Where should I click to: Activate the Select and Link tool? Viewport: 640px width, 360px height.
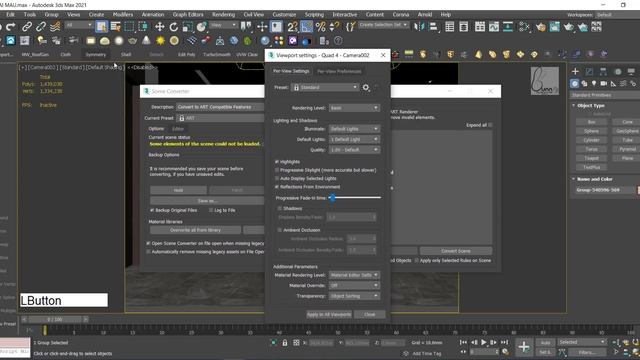coord(27,27)
